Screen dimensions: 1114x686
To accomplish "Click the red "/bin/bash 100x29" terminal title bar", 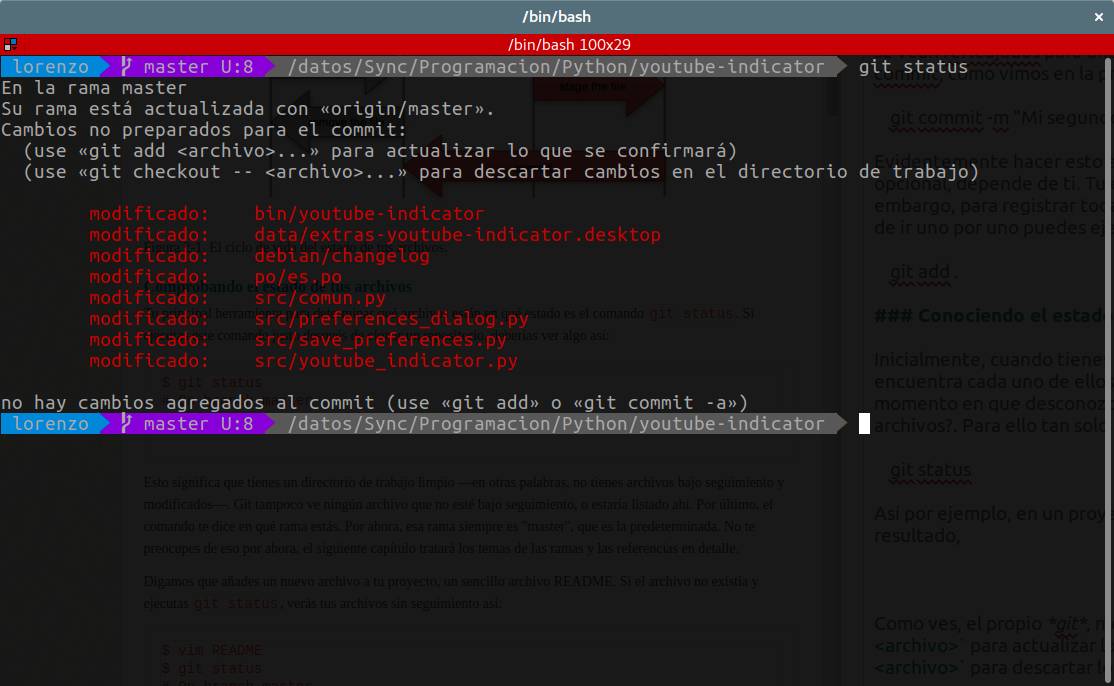I will 557,44.
